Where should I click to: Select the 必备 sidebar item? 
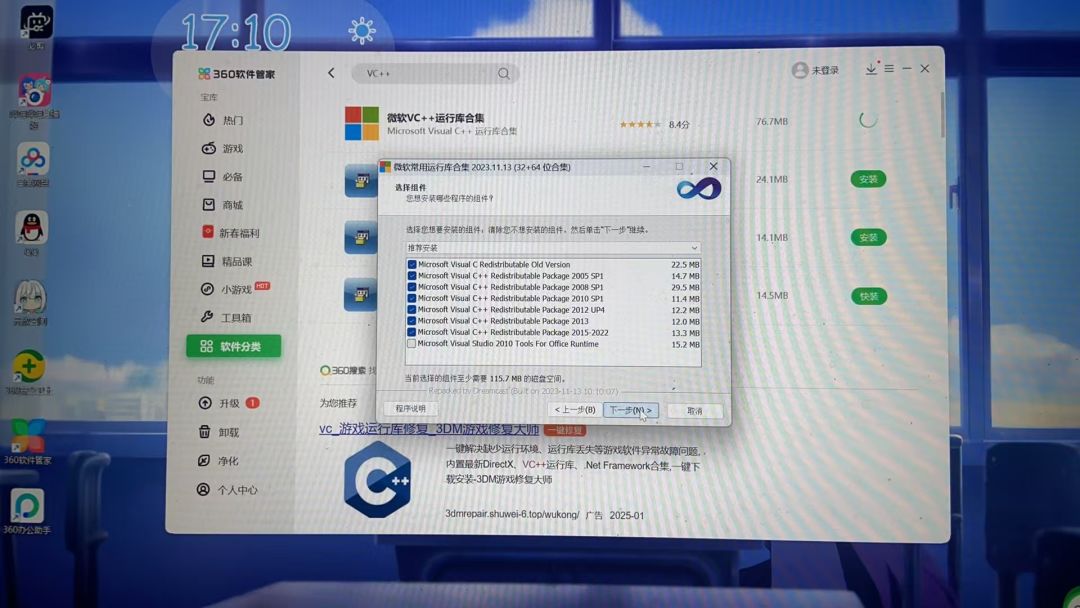point(223,176)
